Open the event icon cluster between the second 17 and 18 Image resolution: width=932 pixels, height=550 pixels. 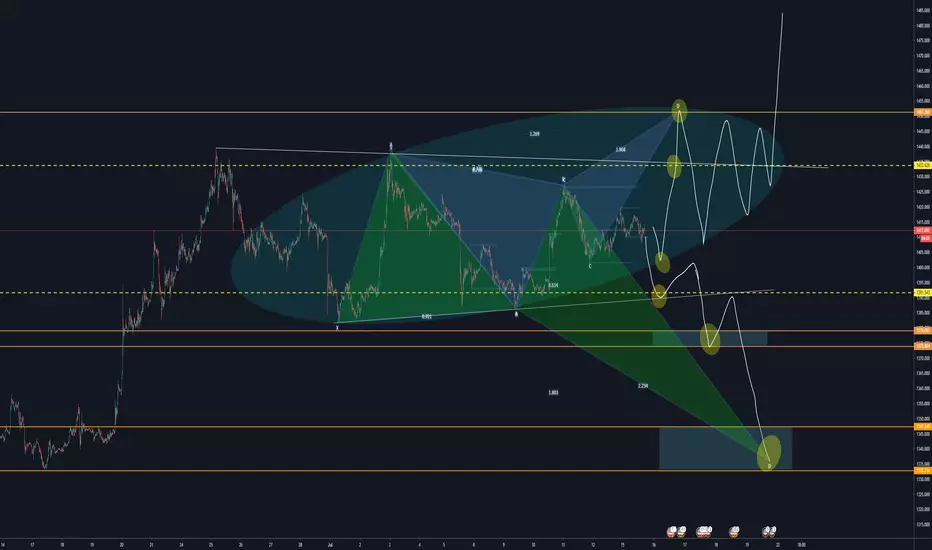click(x=704, y=531)
